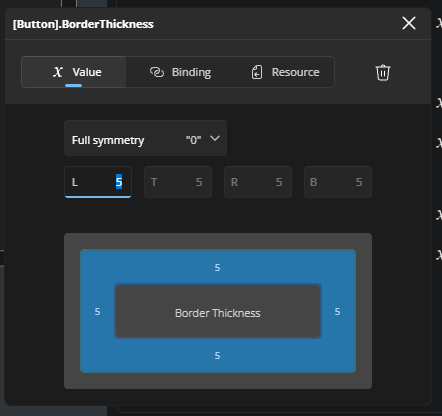Switch to the Value tab

pyautogui.click(x=74, y=72)
